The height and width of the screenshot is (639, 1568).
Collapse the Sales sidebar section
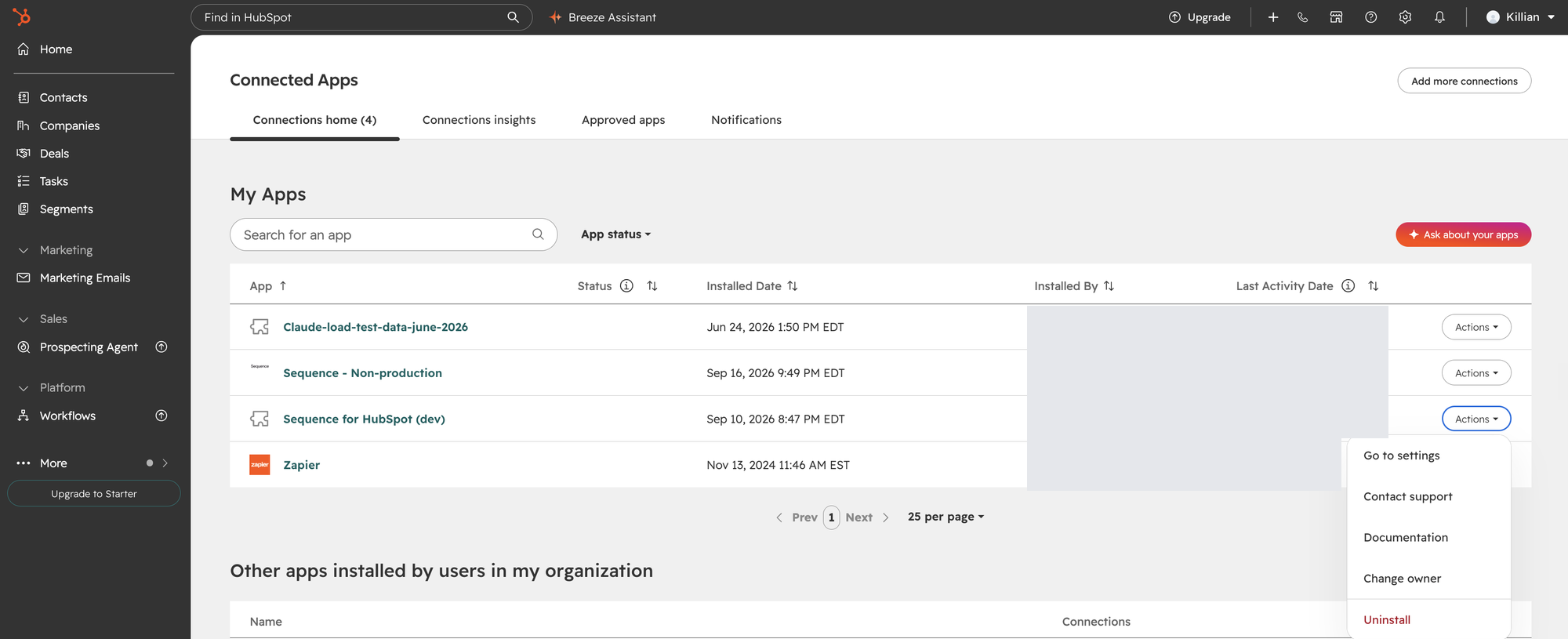click(24, 319)
